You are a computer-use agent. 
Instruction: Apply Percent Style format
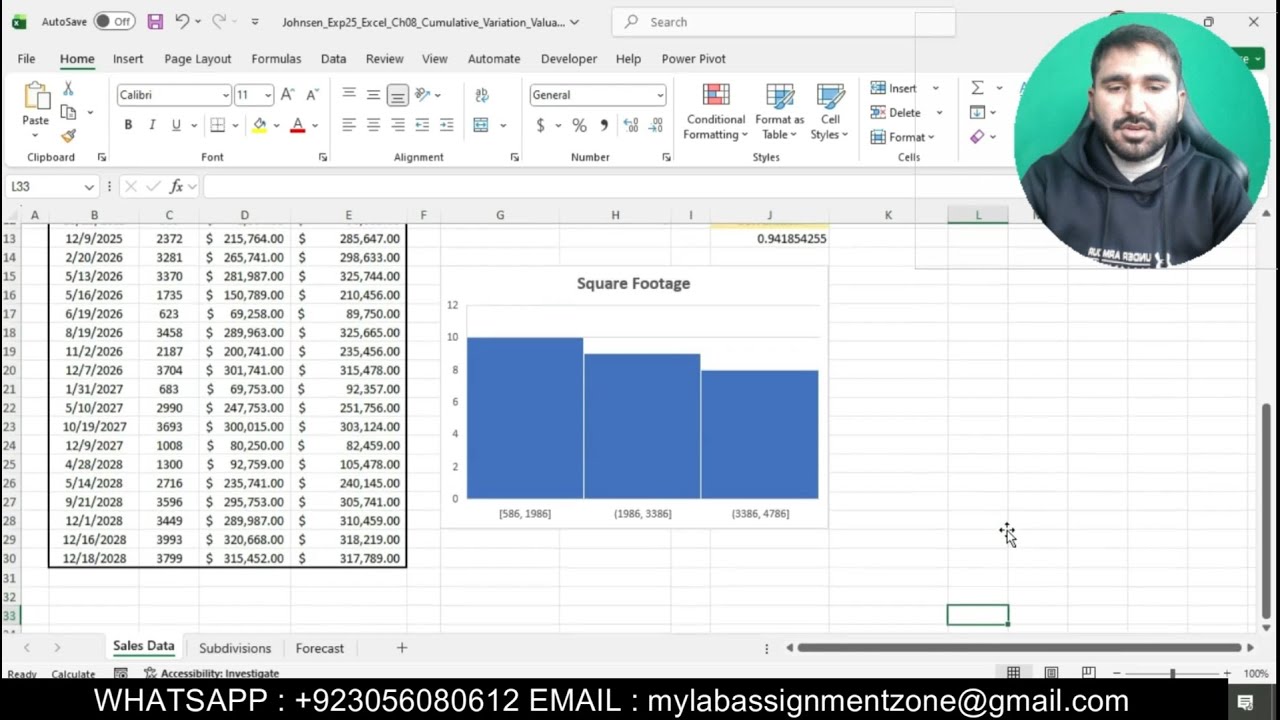(579, 125)
